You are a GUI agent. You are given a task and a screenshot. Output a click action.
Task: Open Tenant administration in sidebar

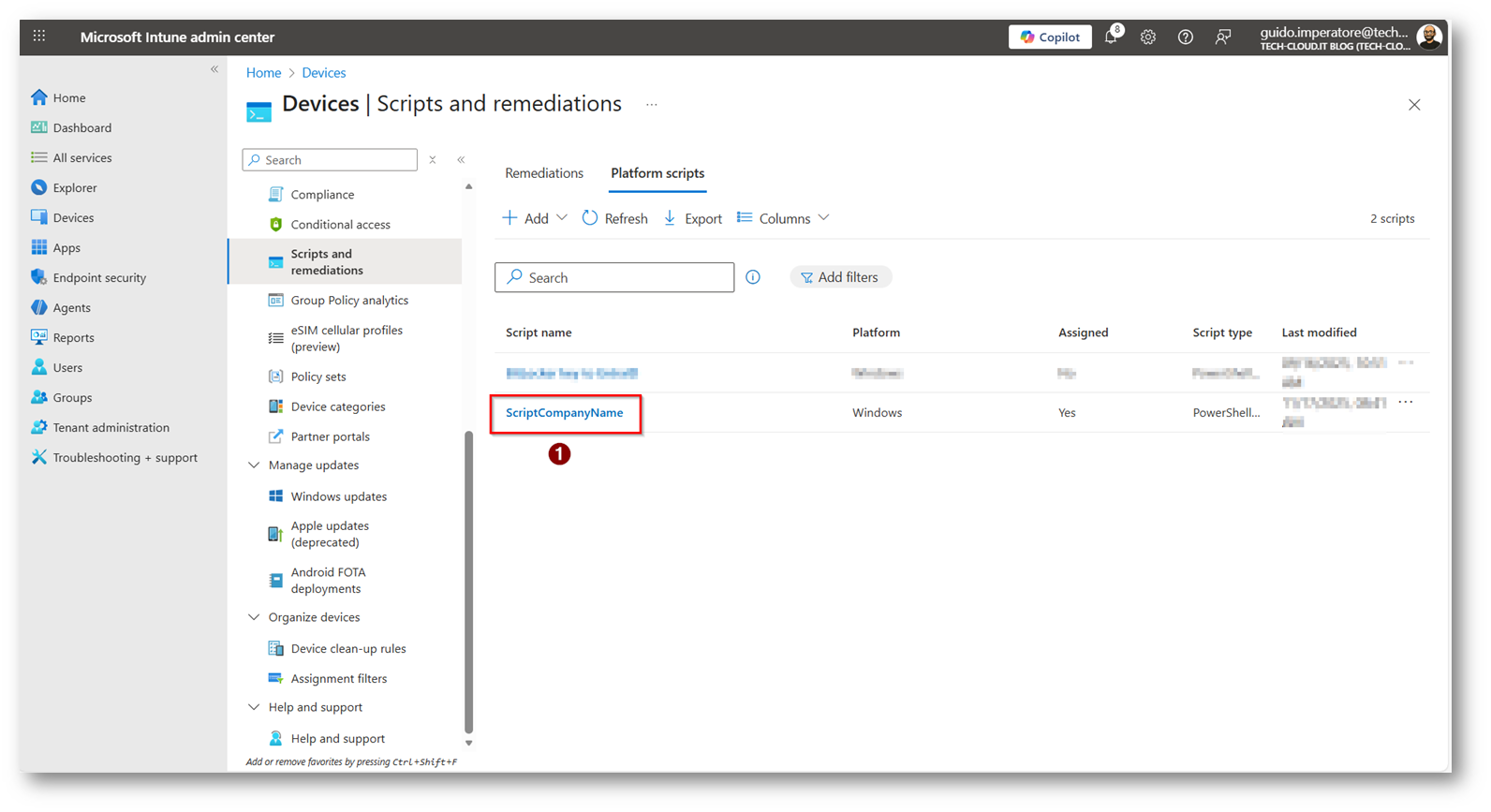pyautogui.click(x=111, y=428)
